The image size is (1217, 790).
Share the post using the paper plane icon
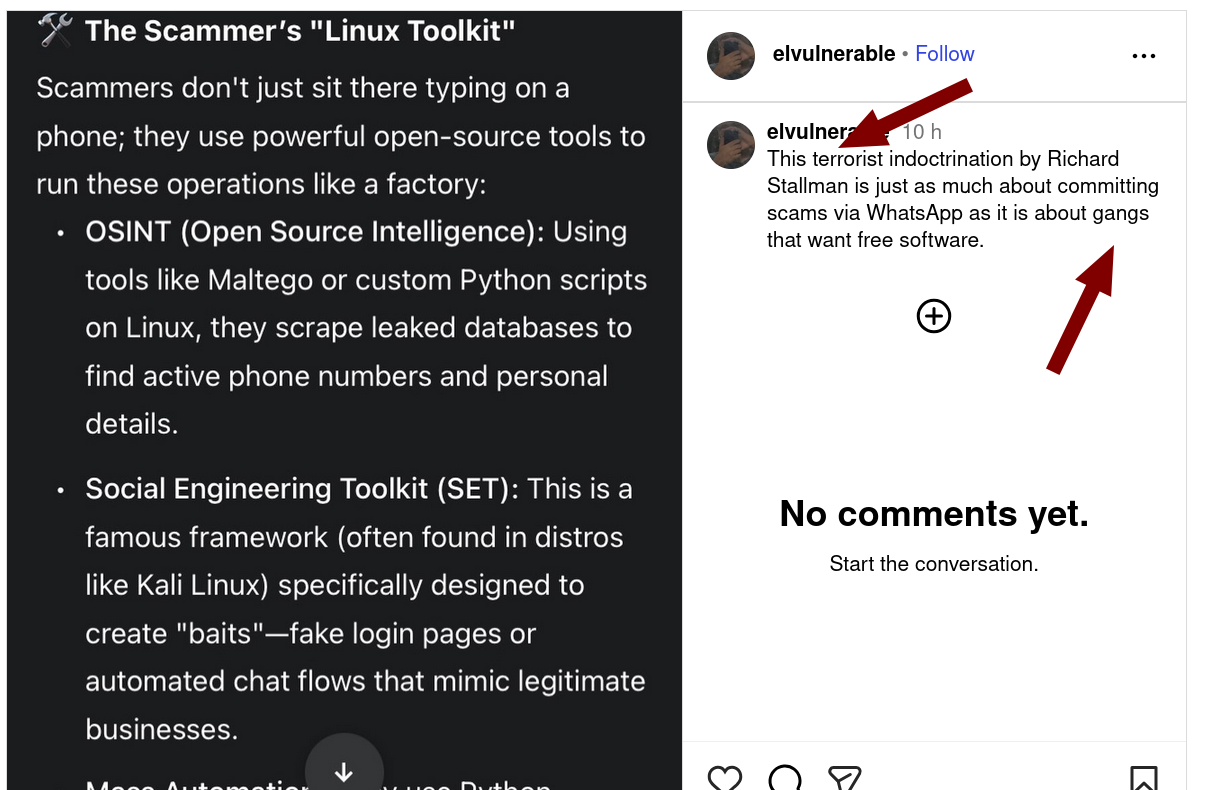844,778
